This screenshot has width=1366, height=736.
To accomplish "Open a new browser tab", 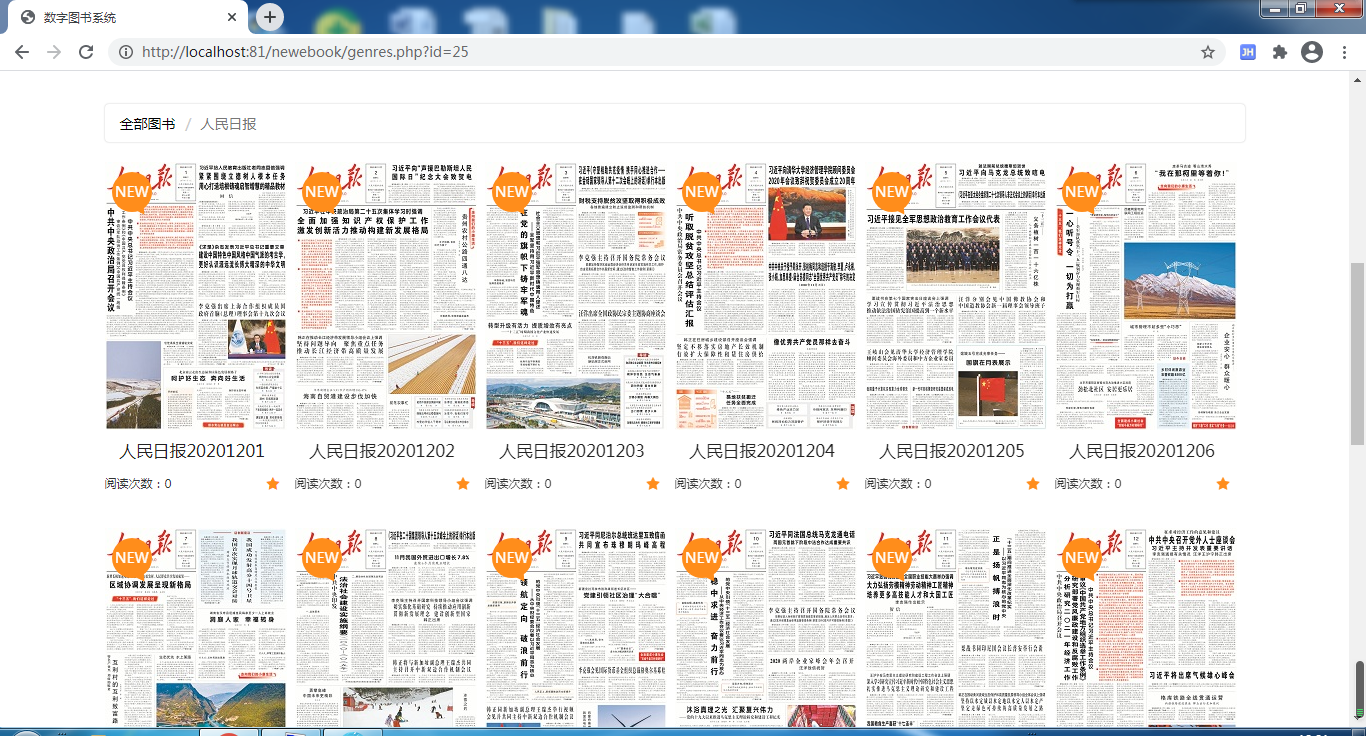I will 269,17.
